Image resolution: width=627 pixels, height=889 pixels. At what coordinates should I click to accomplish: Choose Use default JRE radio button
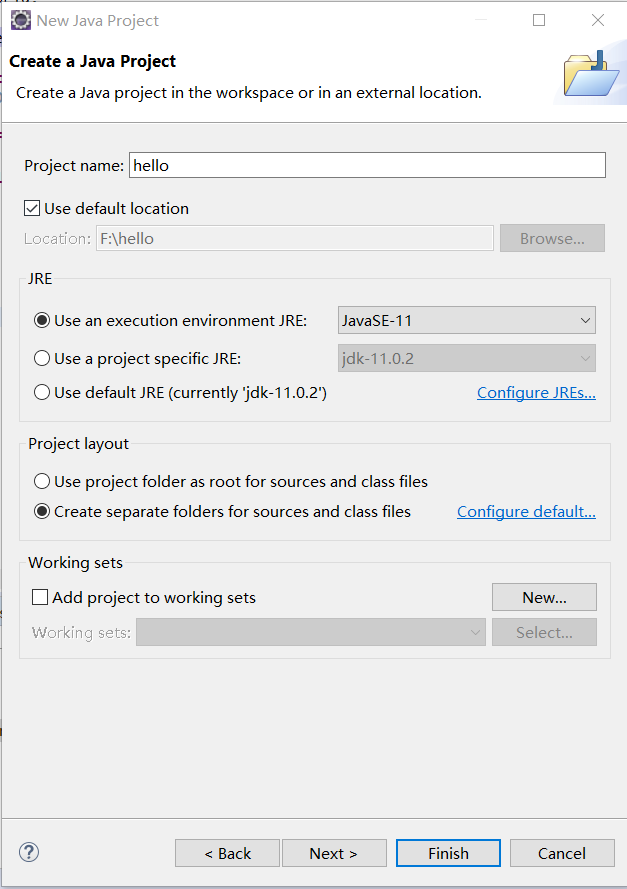pyautogui.click(x=42, y=393)
